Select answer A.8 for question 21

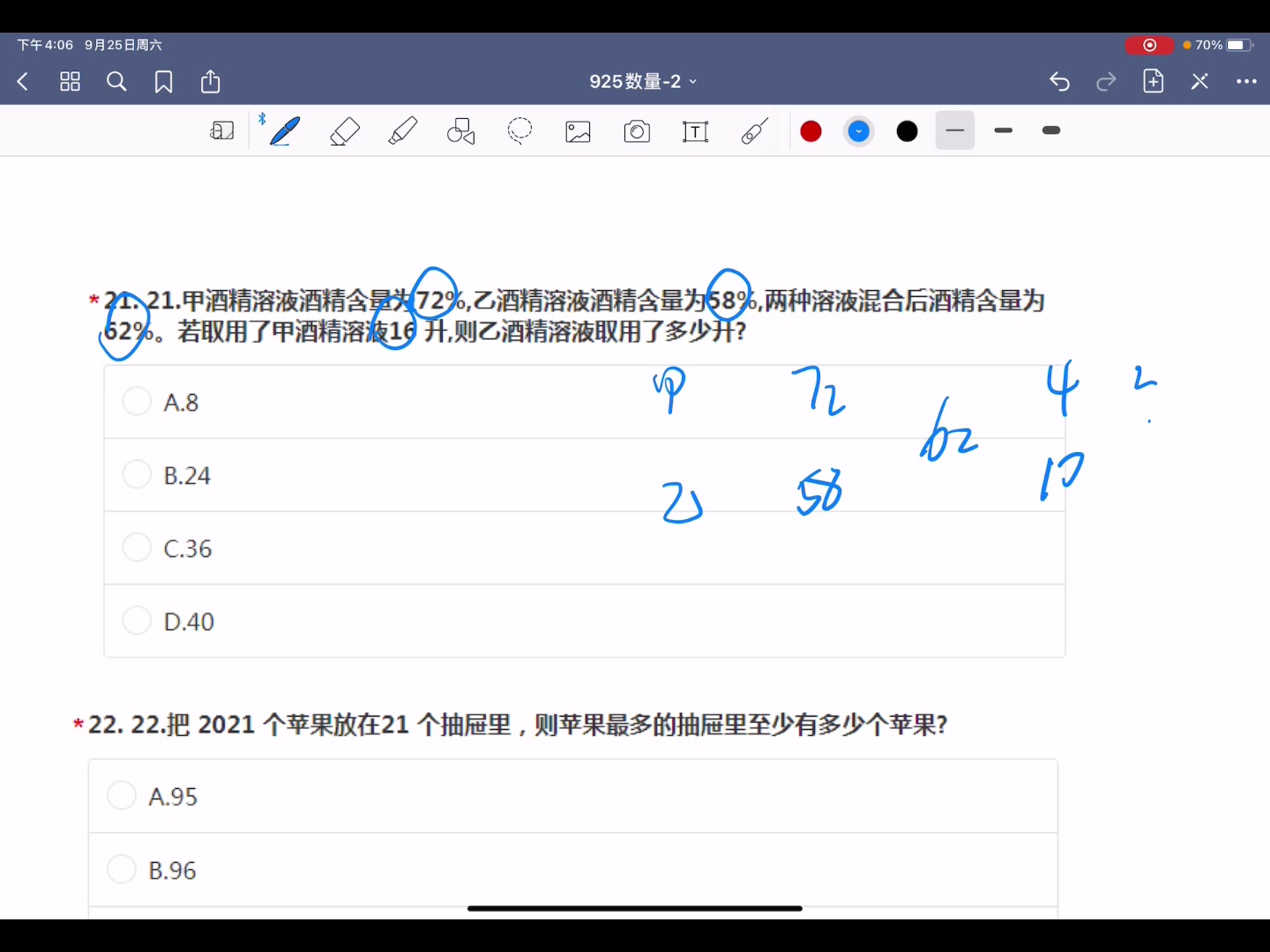click(x=584, y=402)
